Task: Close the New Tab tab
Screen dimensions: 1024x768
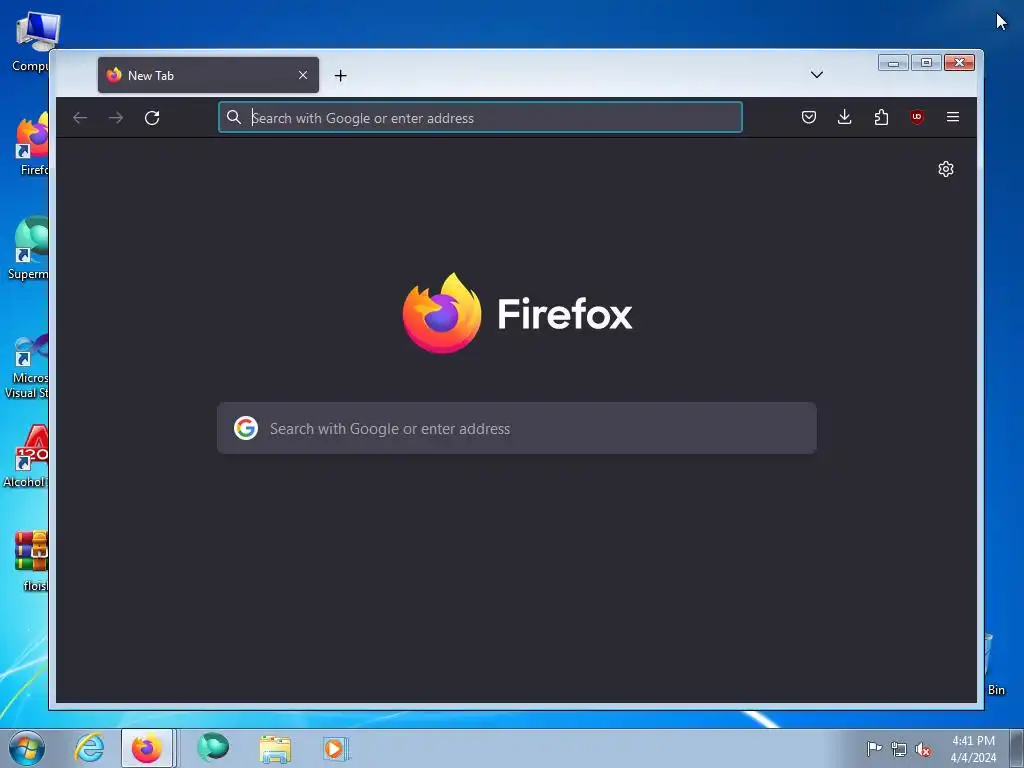Action: (303, 75)
